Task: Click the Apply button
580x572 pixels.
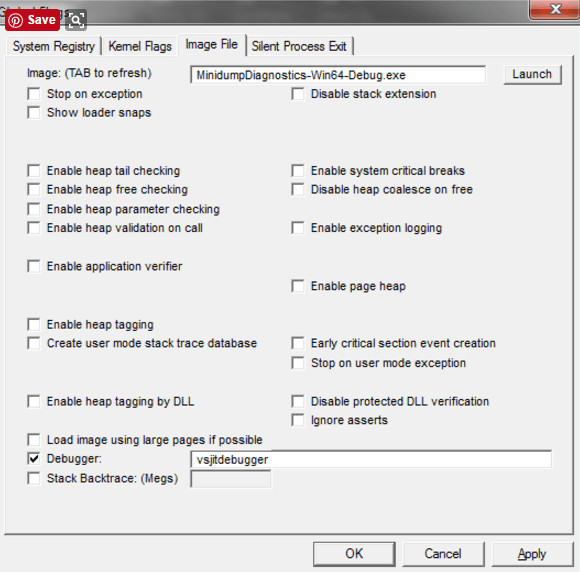Action: click(x=532, y=554)
